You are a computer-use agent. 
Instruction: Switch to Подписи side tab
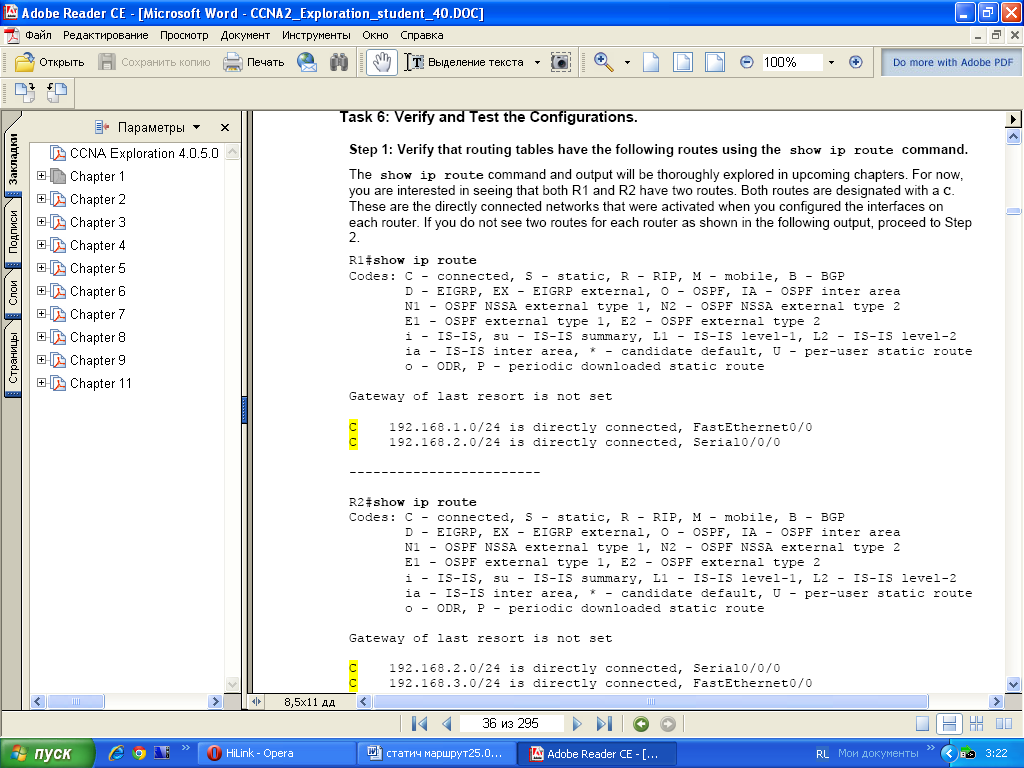pyautogui.click(x=13, y=231)
